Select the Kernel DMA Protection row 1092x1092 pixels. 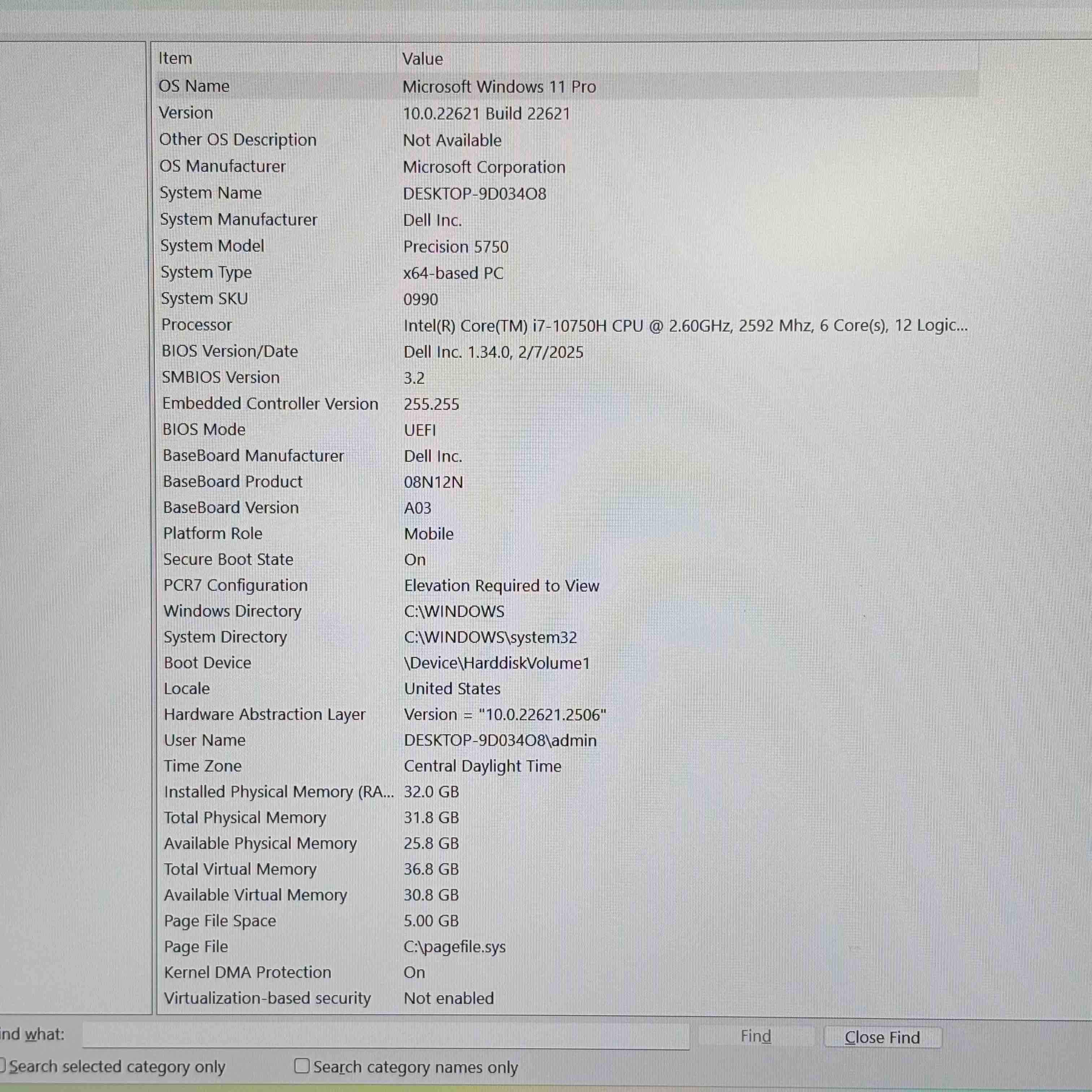248,972
